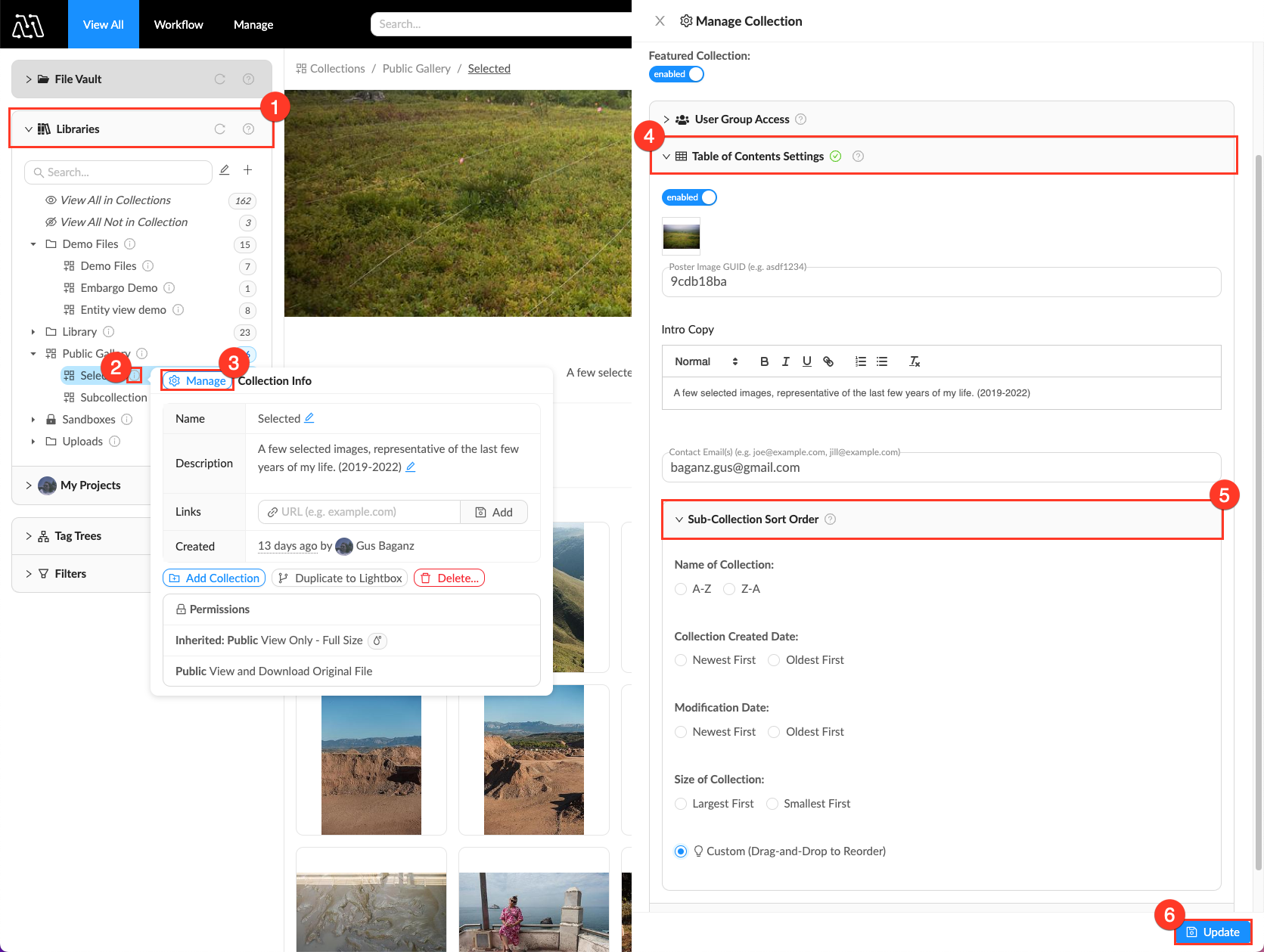This screenshot has width=1264, height=952.
Task: Select A-Z name sort order
Action: [681, 589]
